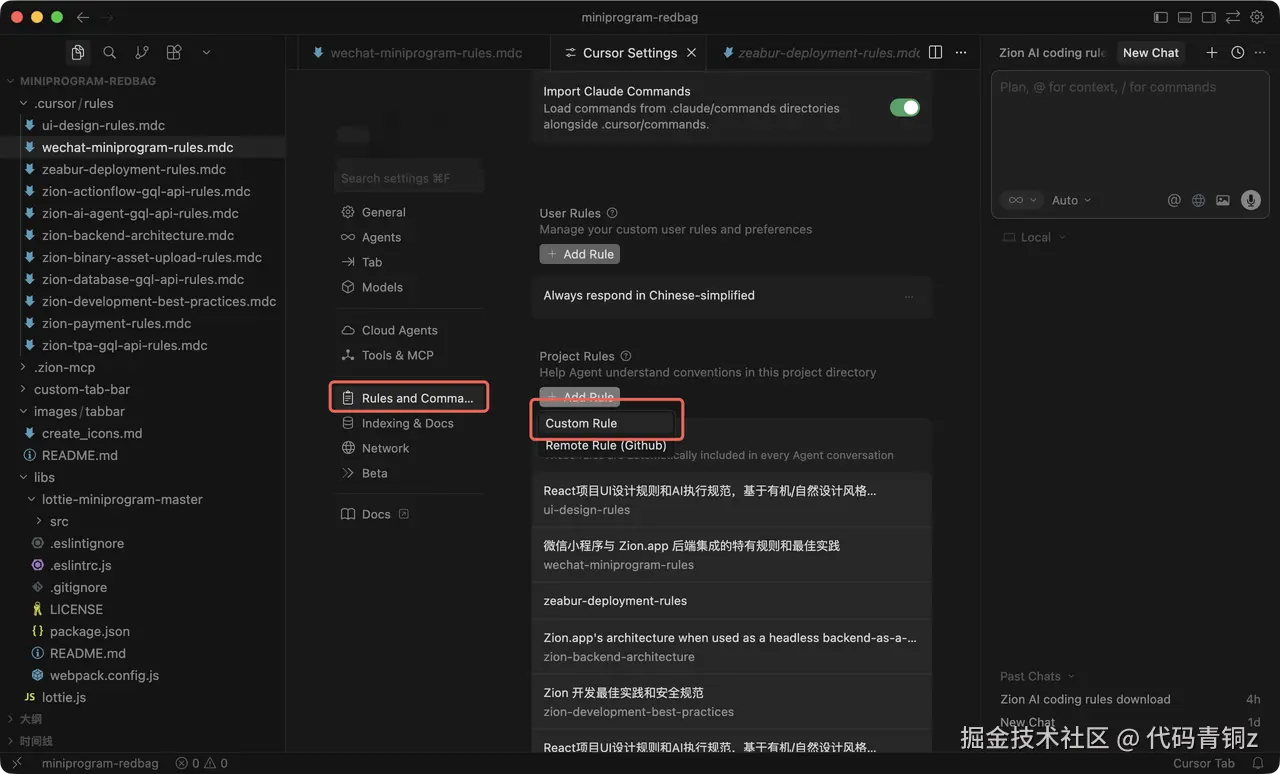Disable the Import Claude Commands toggle
Viewport: 1280px width, 774px height.
pos(904,107)
